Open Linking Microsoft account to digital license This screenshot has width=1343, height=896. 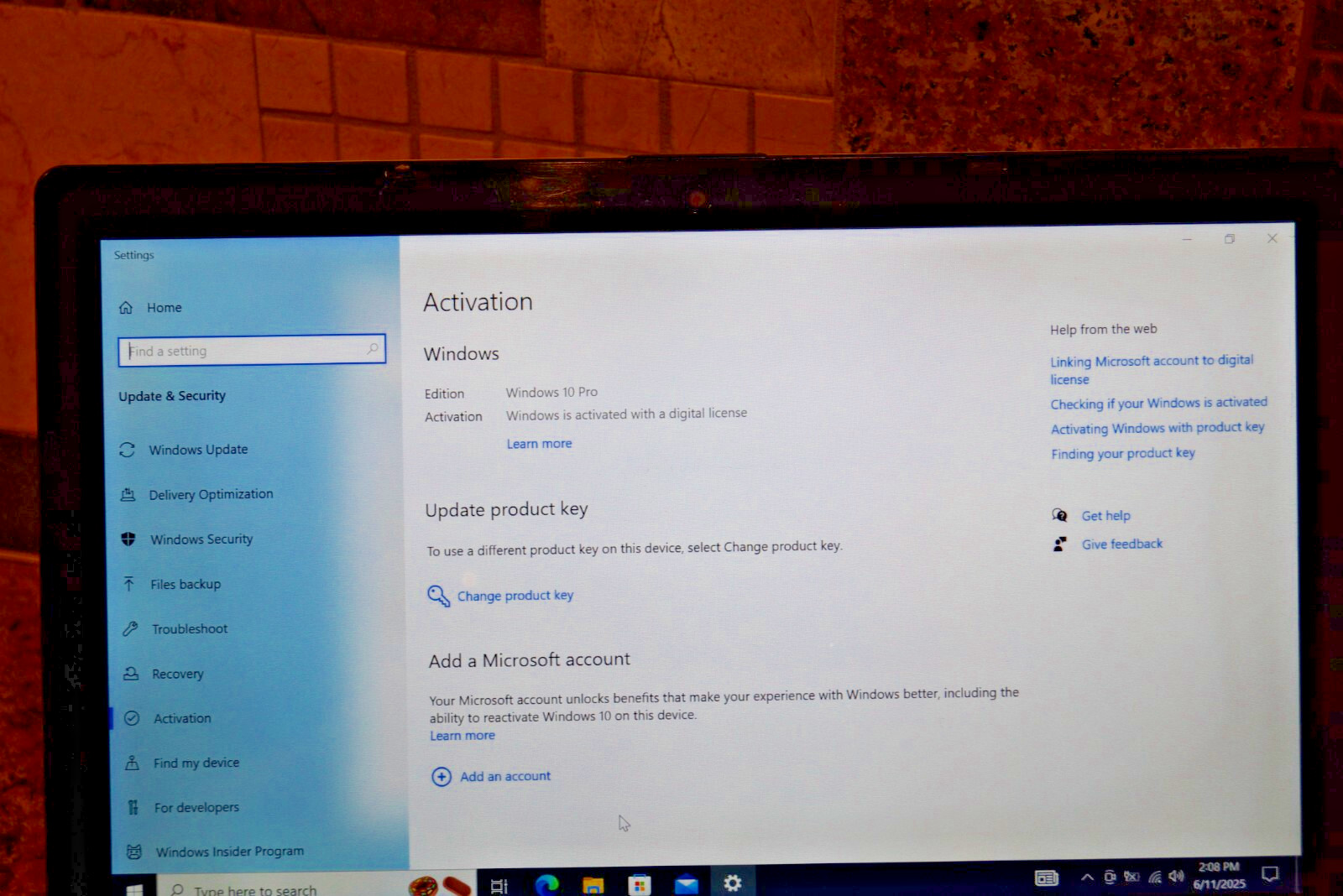(1152, 370)
